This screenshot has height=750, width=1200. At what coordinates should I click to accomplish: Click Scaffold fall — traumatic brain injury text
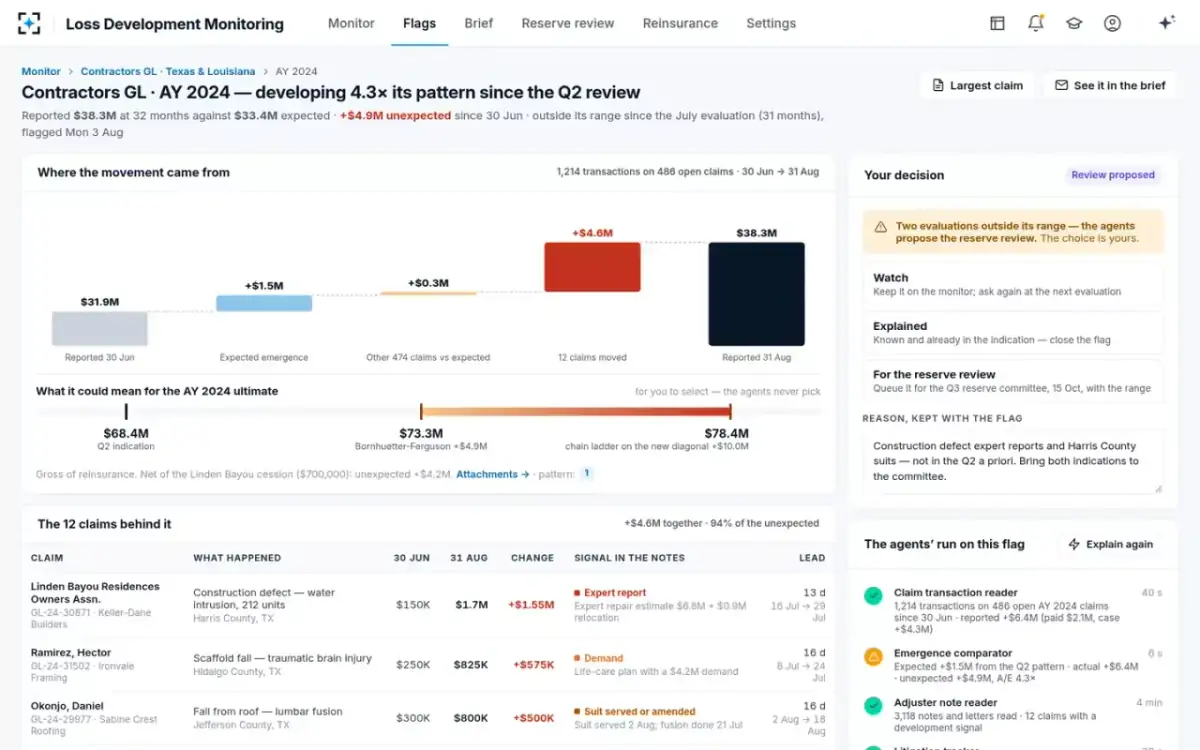[282, 658]
